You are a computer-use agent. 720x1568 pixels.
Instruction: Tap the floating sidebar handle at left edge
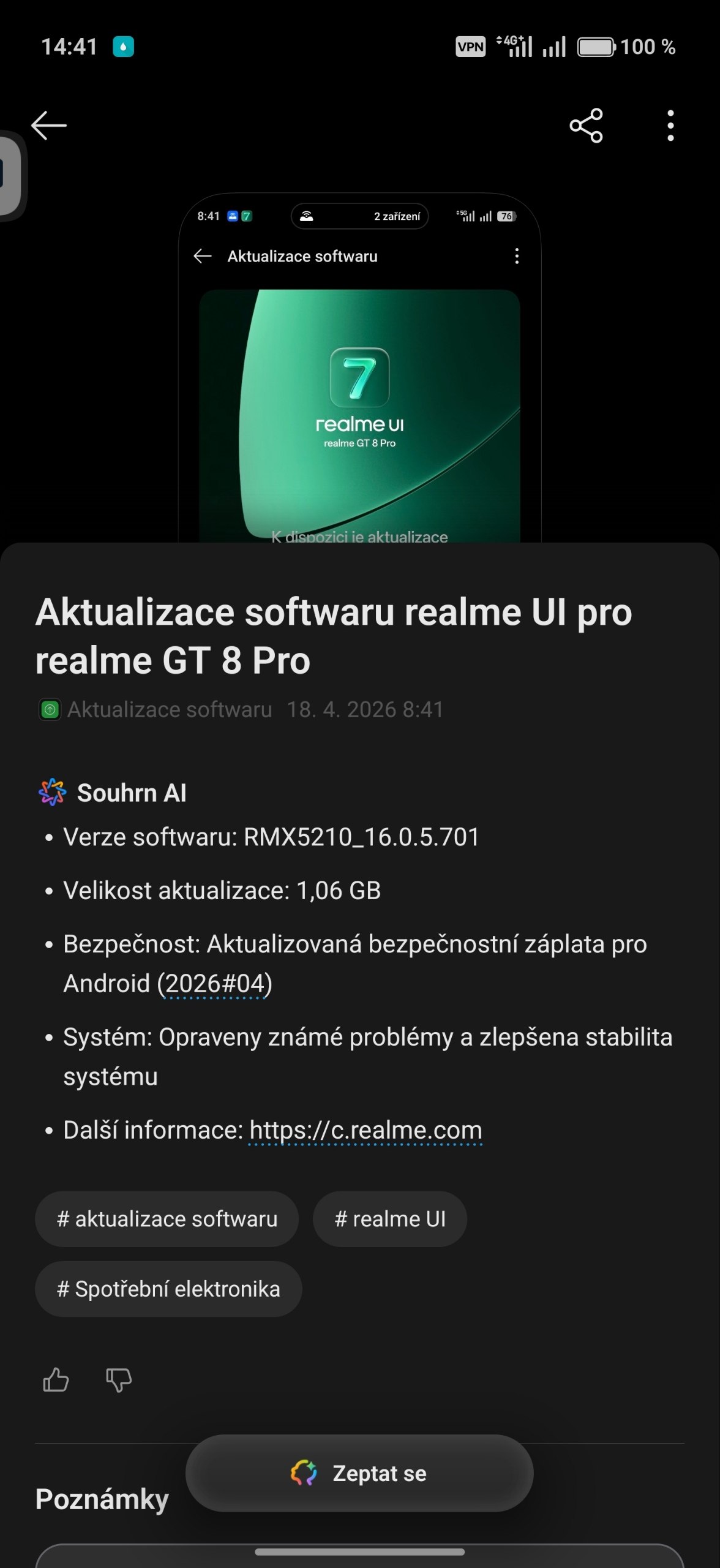tap(11, 176)
